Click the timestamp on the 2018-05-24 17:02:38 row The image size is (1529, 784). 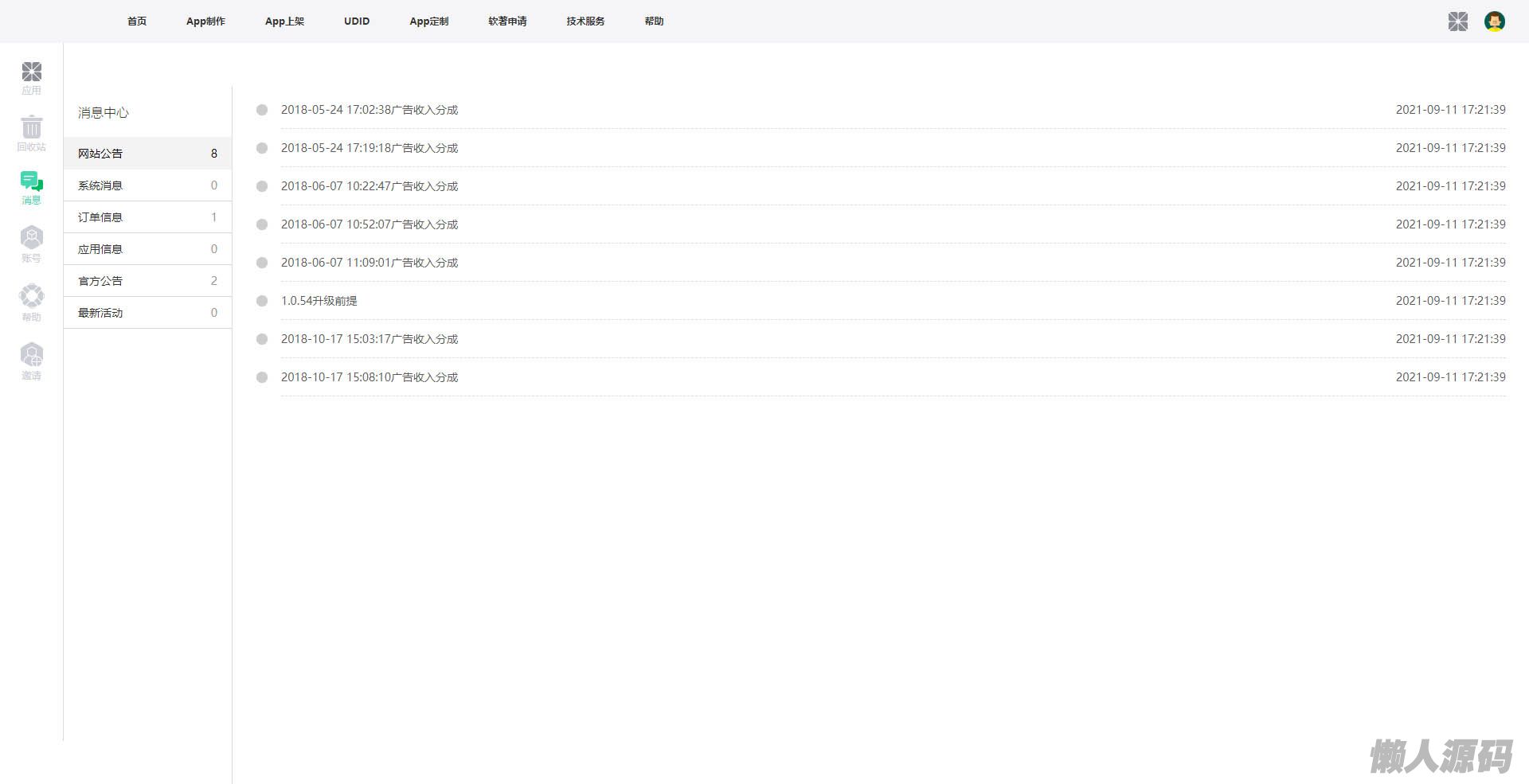[1450, 110]
